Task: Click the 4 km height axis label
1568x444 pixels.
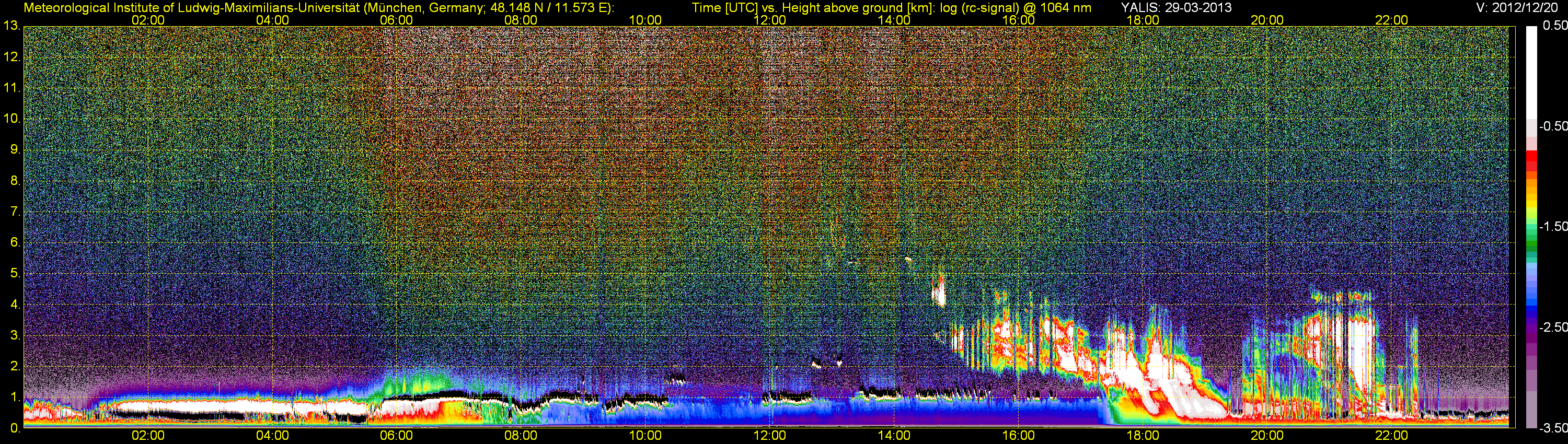Action: [15, 304]
